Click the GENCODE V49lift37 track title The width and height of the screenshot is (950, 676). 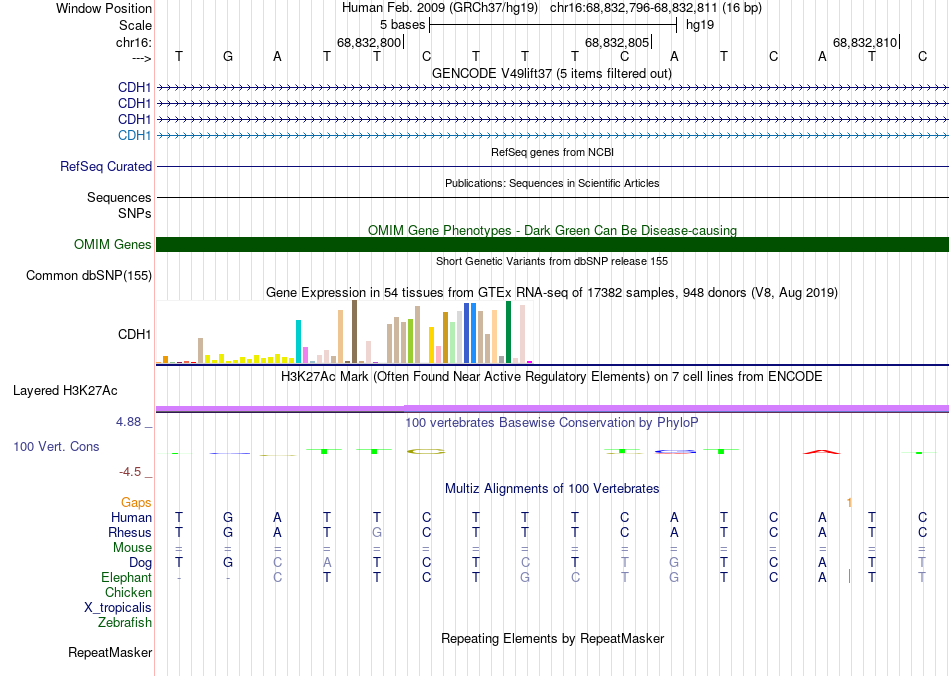552,74
